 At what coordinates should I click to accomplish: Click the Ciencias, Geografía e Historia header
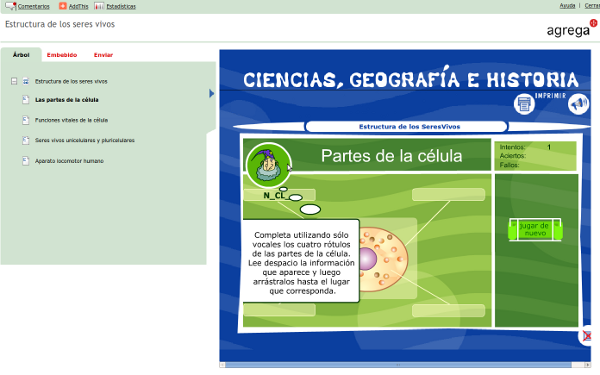[411, 78]
